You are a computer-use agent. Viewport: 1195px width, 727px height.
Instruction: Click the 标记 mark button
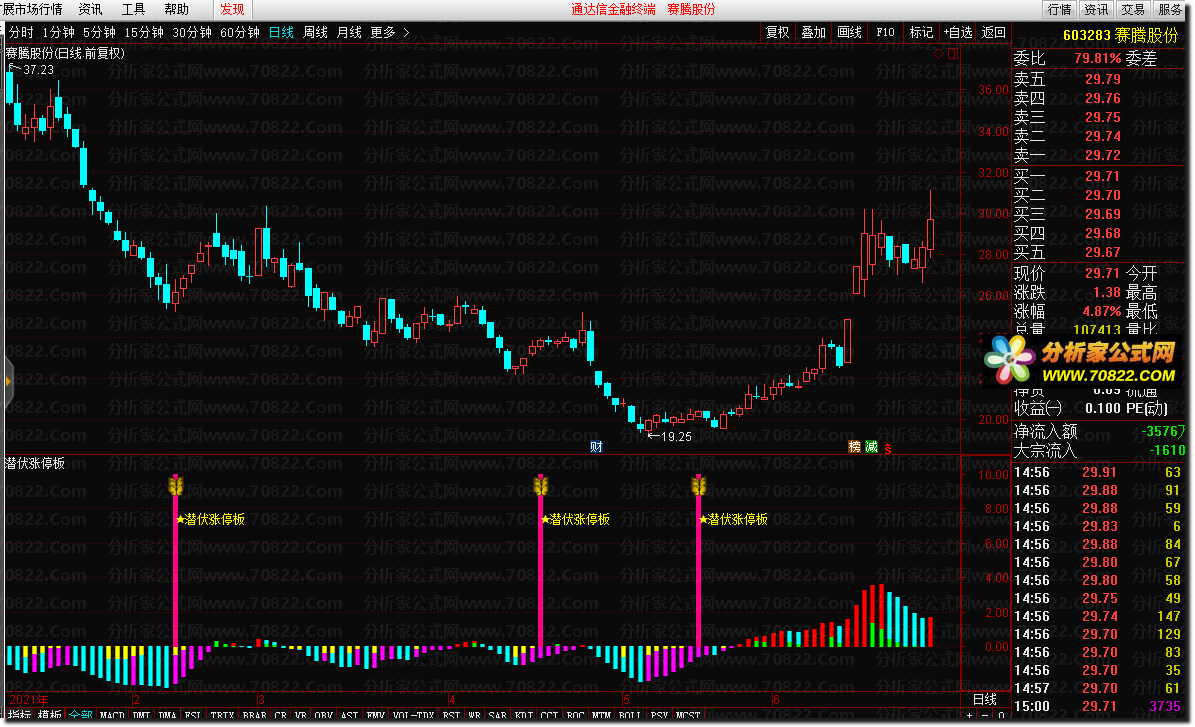coord(921,32)
